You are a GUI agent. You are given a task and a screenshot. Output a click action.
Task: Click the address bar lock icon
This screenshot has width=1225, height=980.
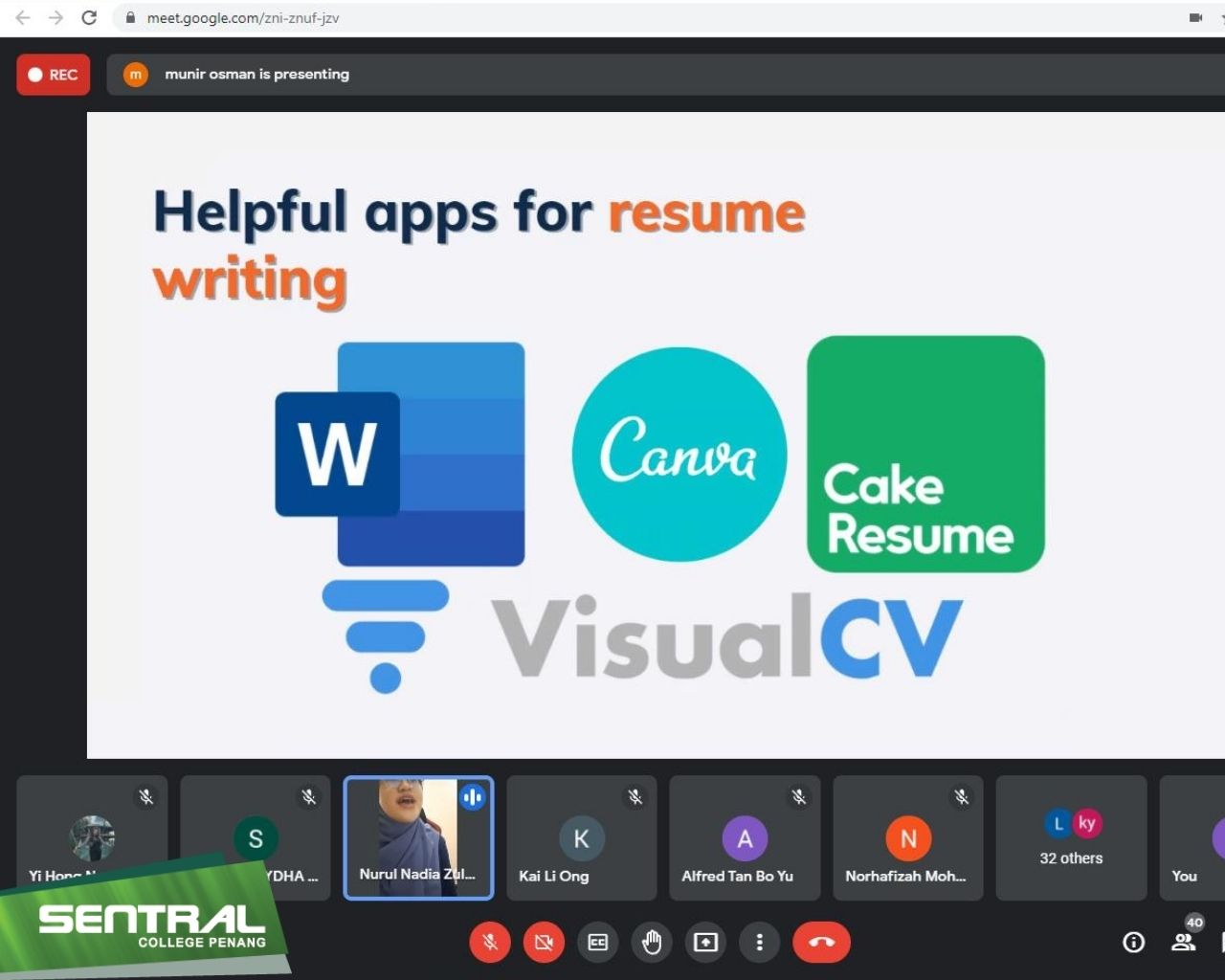coord(130,18)
